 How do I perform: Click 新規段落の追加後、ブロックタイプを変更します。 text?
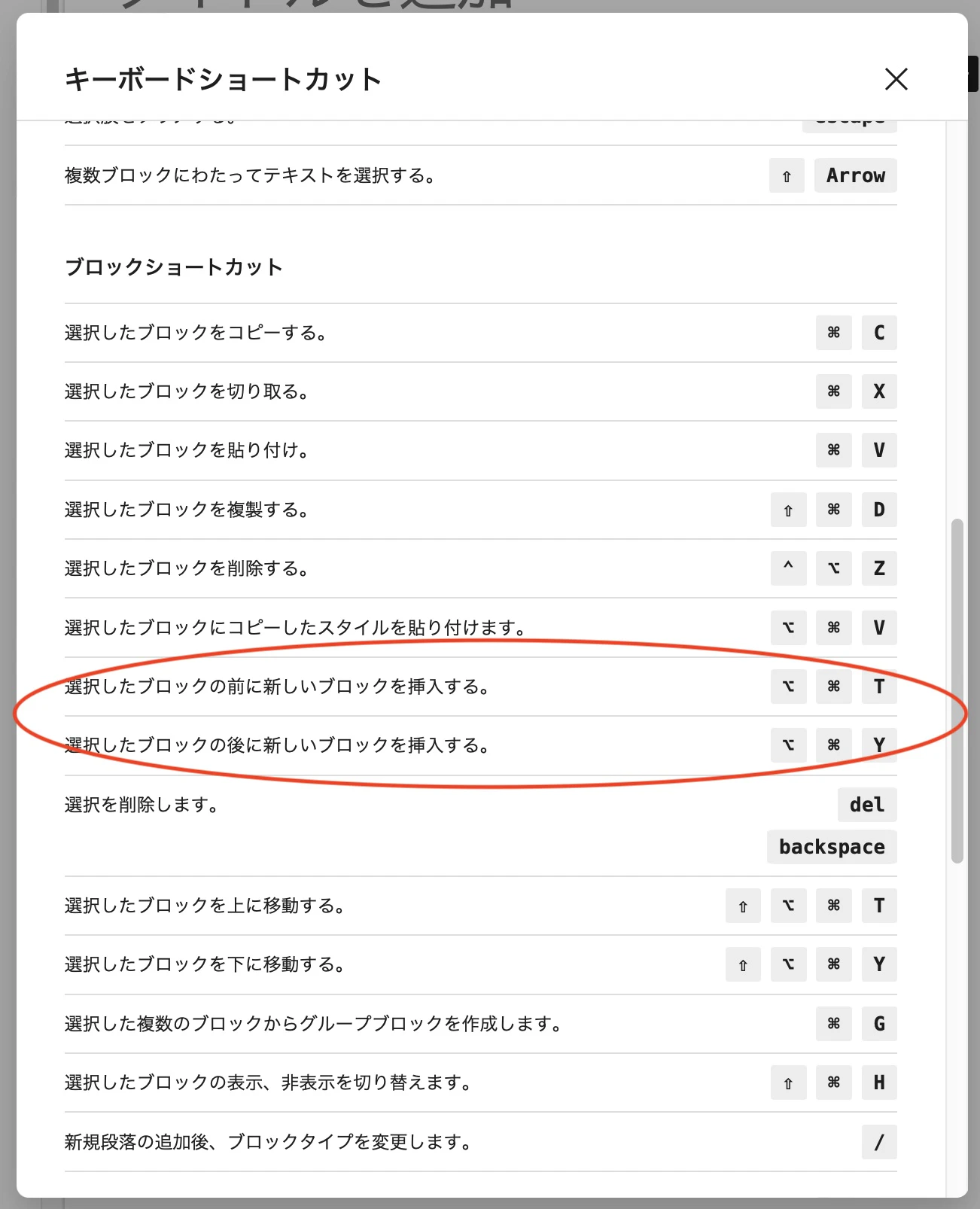pos(269,1142)
